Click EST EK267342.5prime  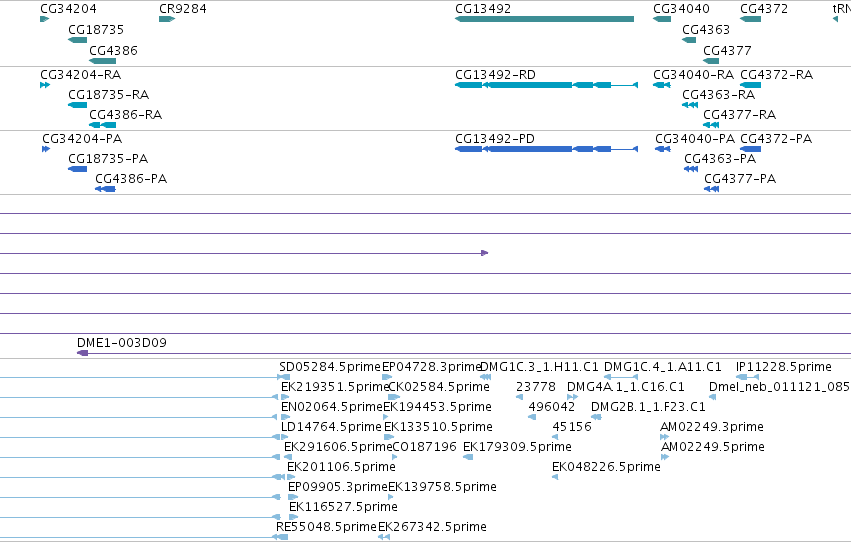pos(433,527)
